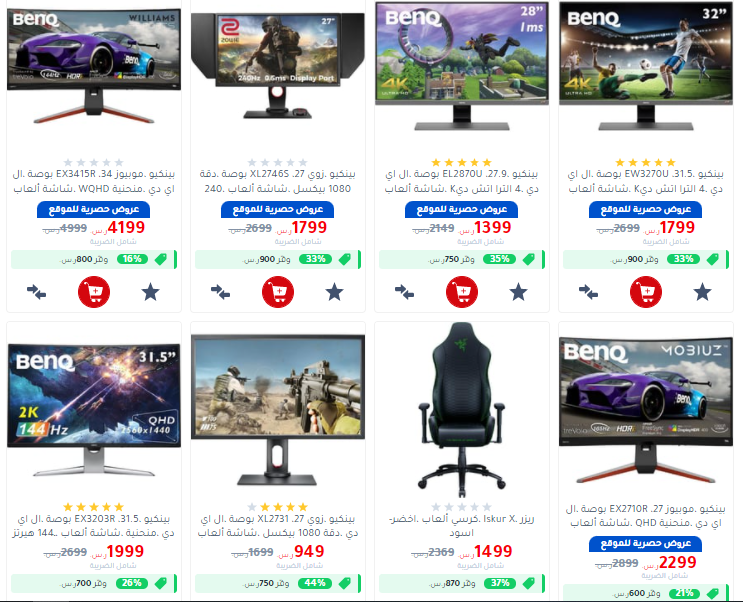The width and height of the screenshot is (743, 602).
Task: Favorite the EW3270U monitor with star icon
Action: [702, 292]
